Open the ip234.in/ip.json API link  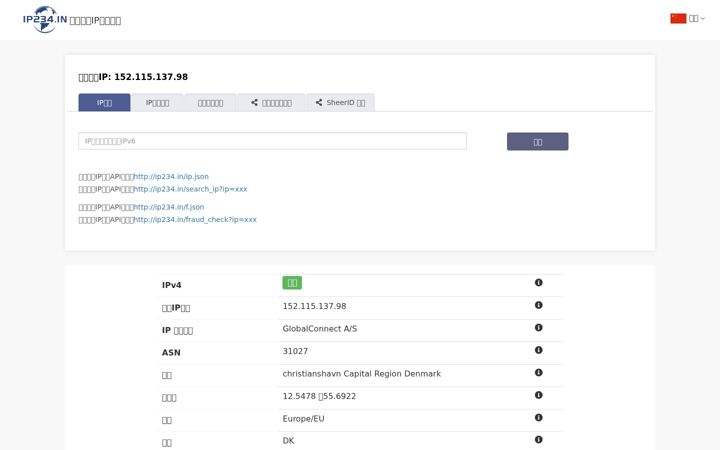tap(171, 176)
